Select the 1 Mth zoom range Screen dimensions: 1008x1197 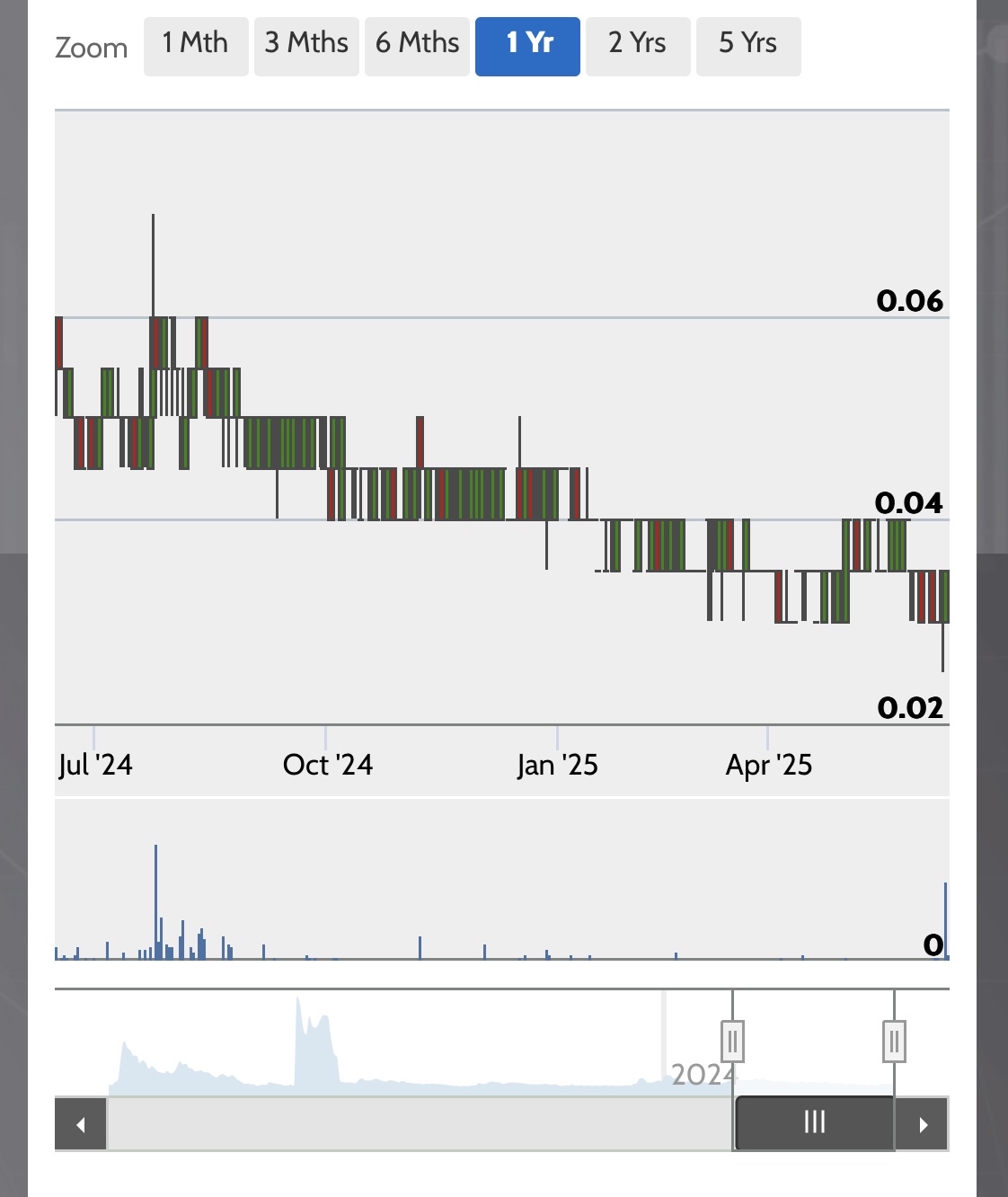[x=196, y=47]
